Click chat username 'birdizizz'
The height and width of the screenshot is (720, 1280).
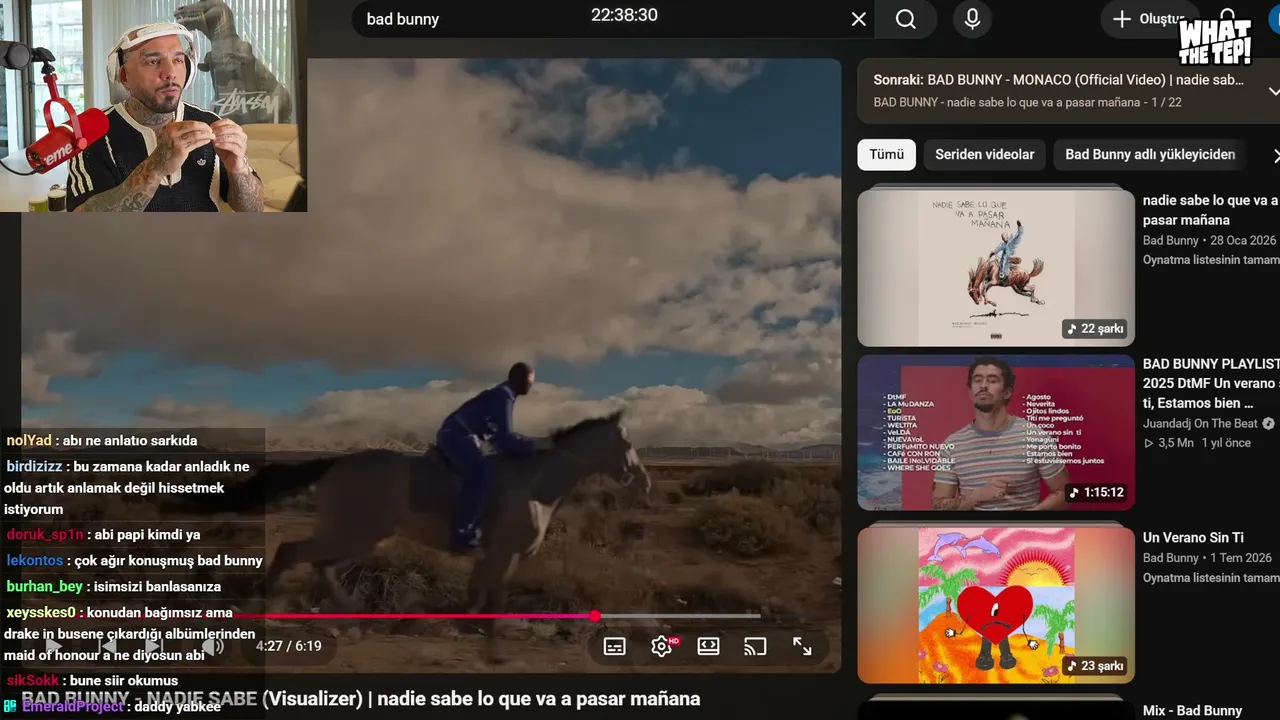pyautogui.click(x=35, y=466)
